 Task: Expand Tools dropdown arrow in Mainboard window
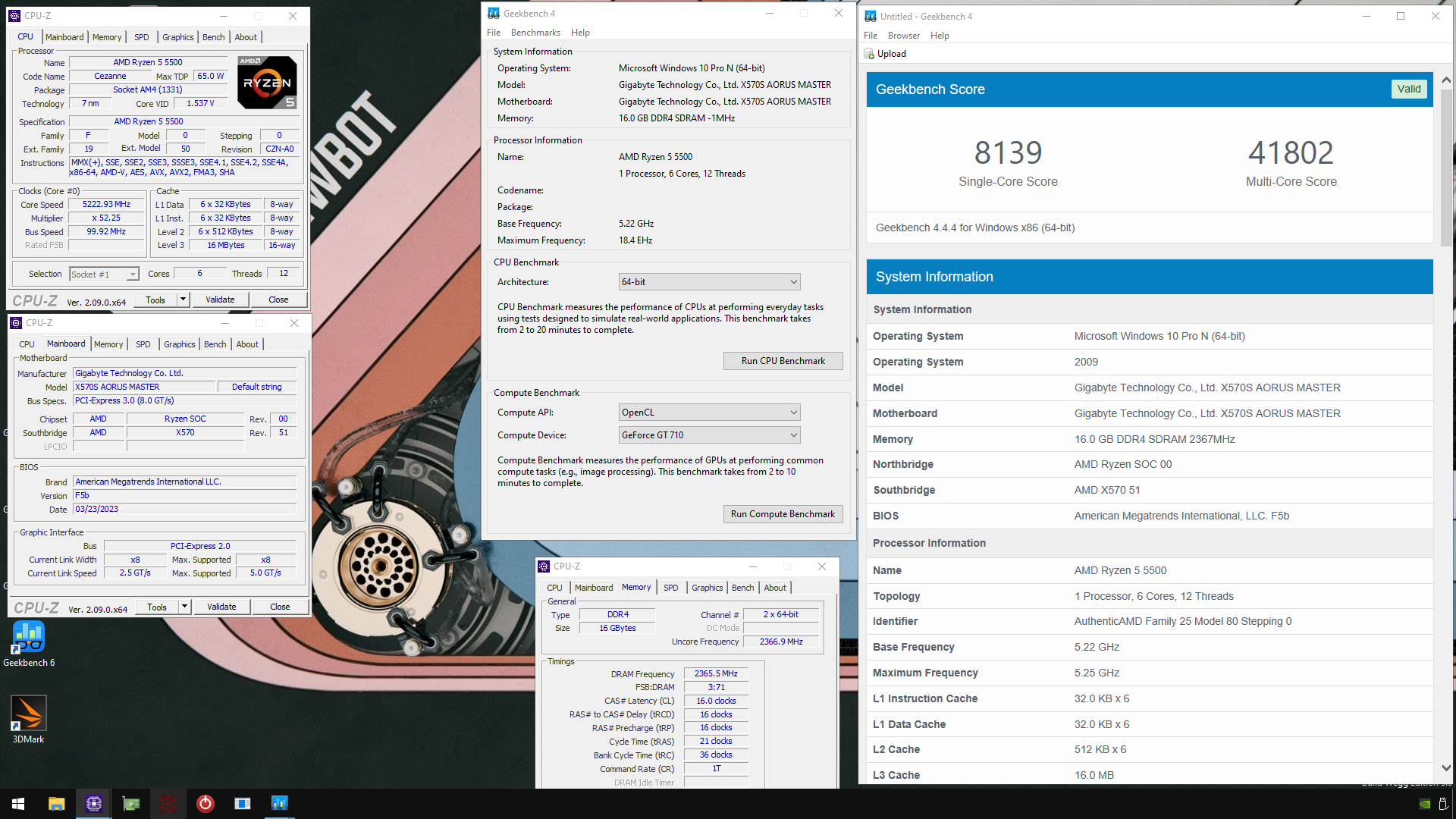coord(184,607)
